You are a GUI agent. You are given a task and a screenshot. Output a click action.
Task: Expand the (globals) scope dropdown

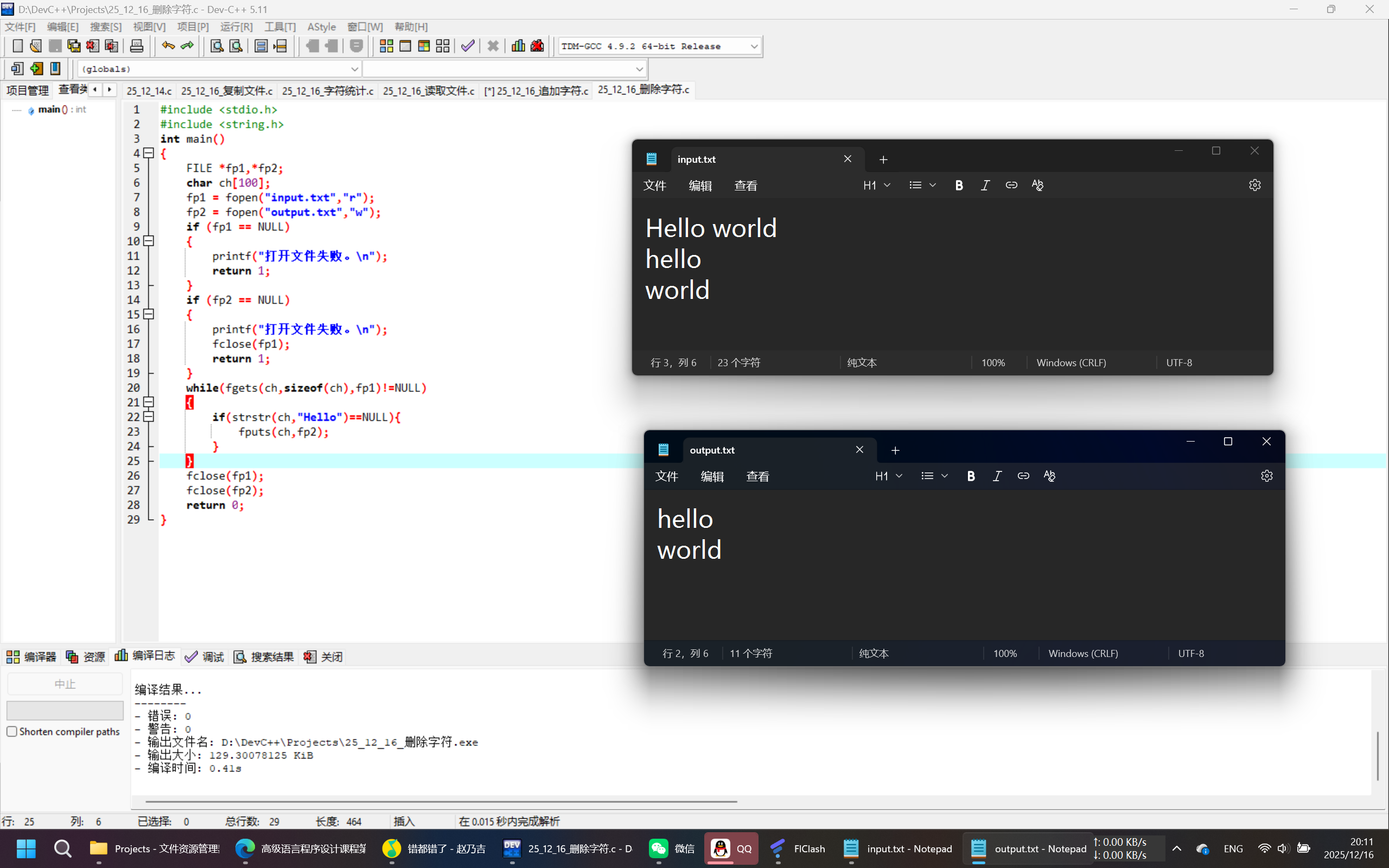pos(354,69)
